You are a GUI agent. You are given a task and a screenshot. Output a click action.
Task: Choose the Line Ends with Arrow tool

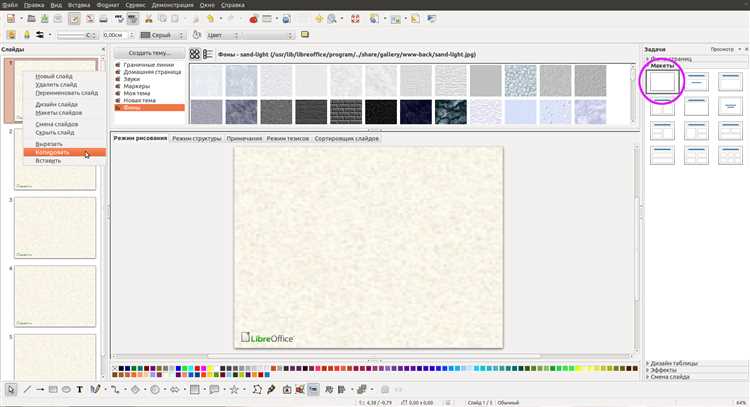click(x=40, y=389)
